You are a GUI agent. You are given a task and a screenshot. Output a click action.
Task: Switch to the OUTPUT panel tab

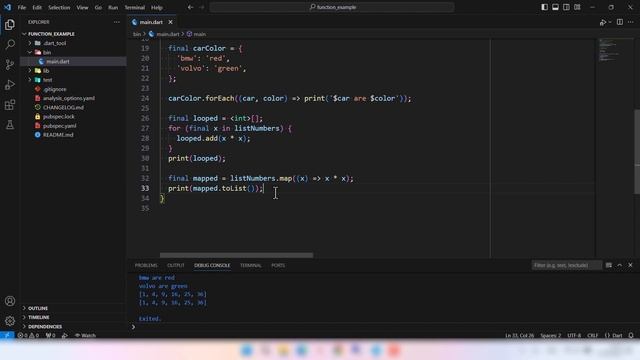(176, 265)
